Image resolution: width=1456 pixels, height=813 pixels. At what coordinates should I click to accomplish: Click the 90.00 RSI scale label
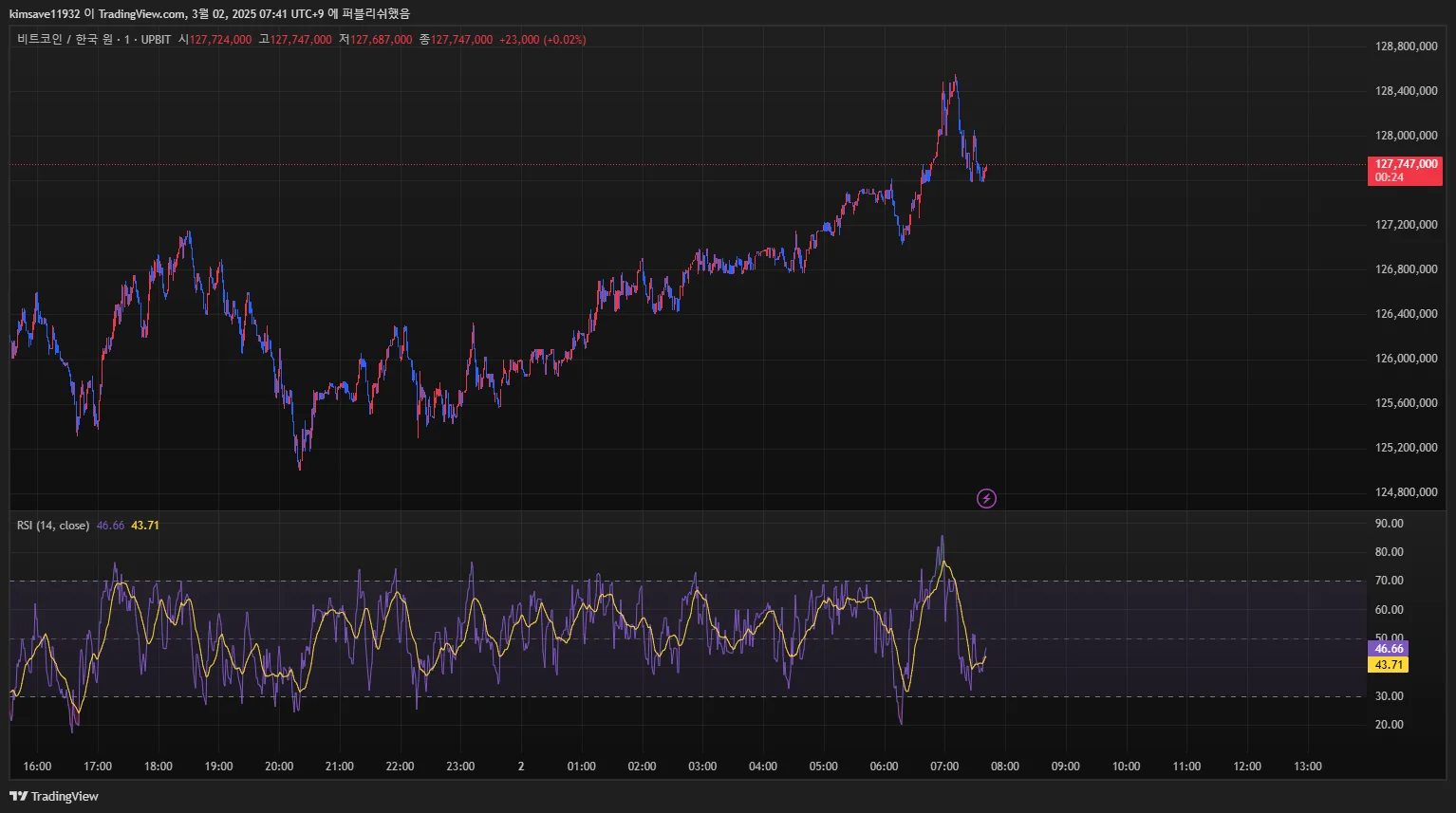pos(1389,524)
